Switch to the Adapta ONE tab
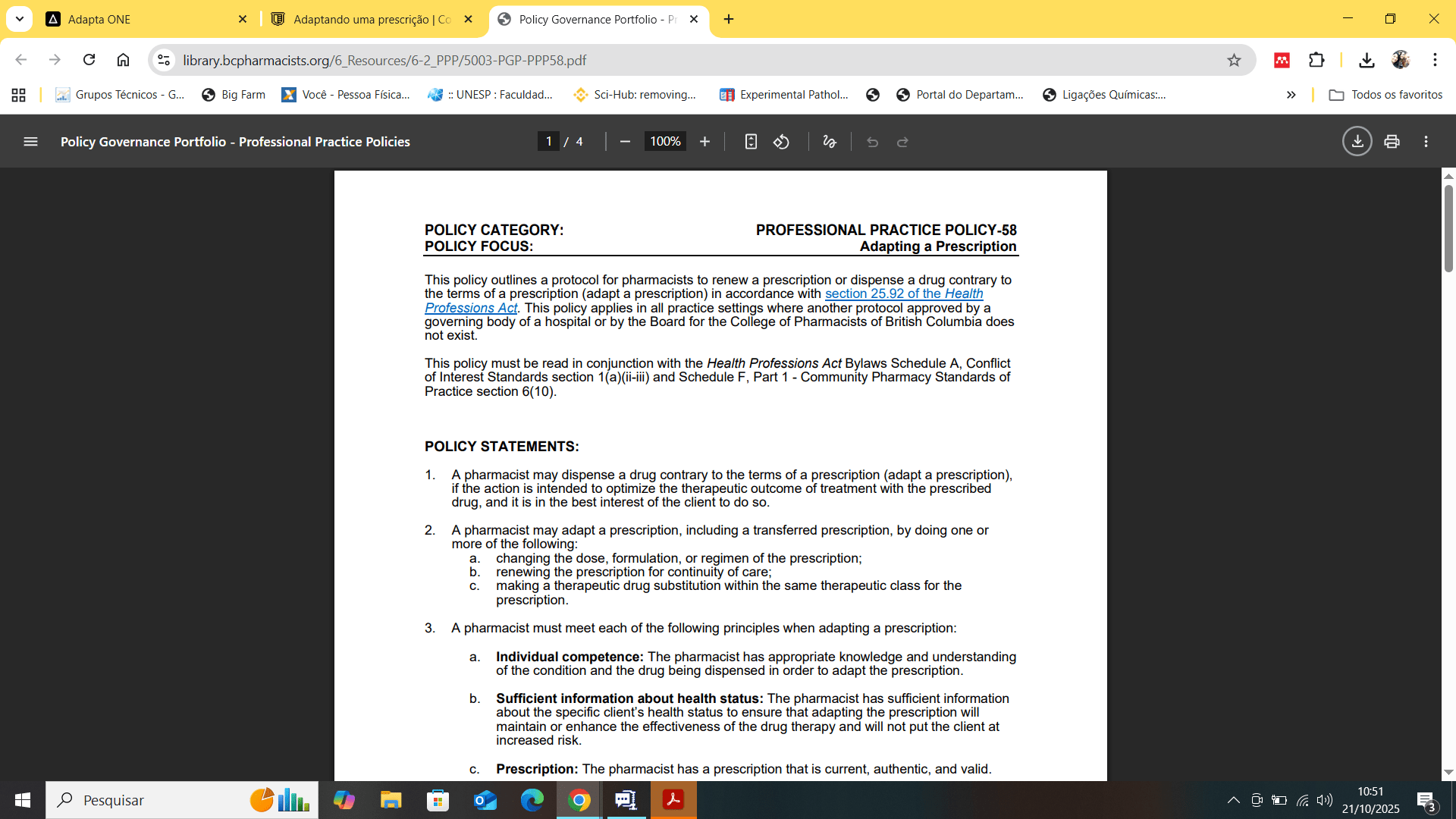 (144, 19)
